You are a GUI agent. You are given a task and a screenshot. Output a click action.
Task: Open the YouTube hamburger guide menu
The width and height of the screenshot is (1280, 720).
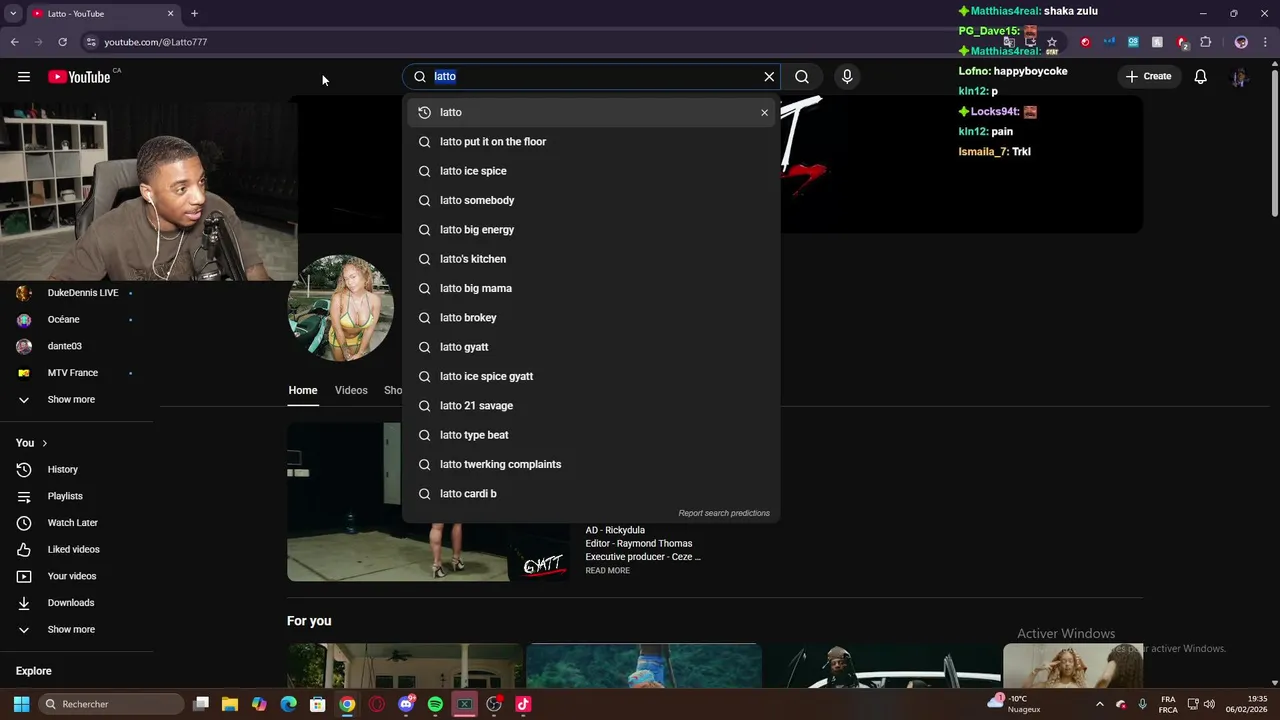pyautogui.click(x=24, y=77)
